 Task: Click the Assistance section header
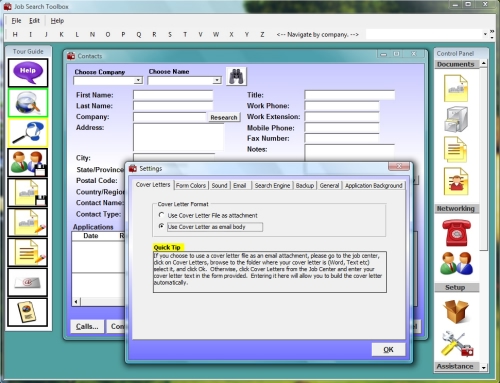tap(456, 366)
